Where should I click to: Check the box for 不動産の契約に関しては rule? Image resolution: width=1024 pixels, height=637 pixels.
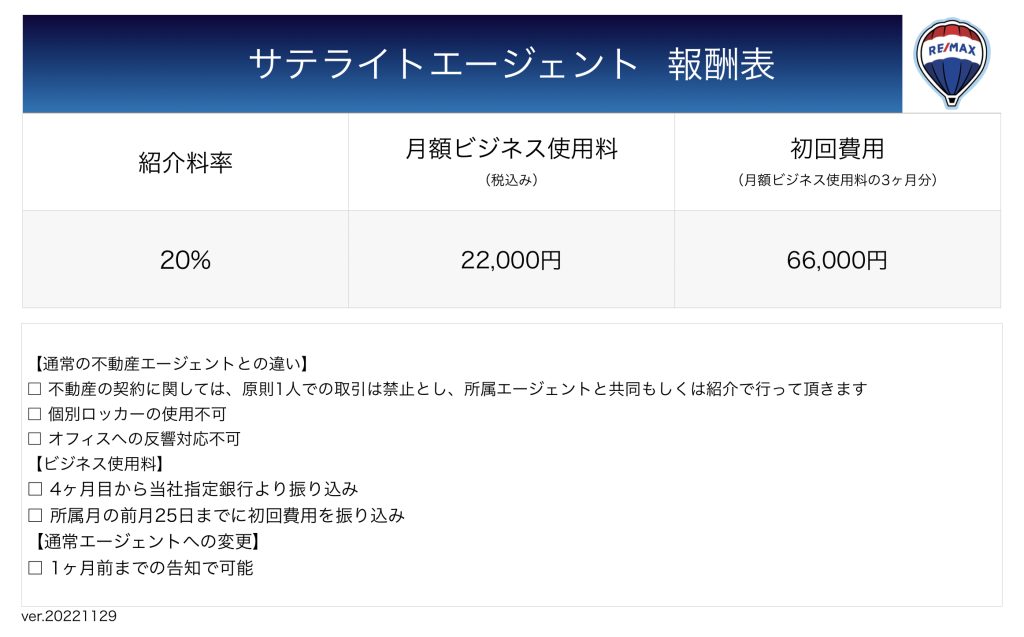(35, 389)
